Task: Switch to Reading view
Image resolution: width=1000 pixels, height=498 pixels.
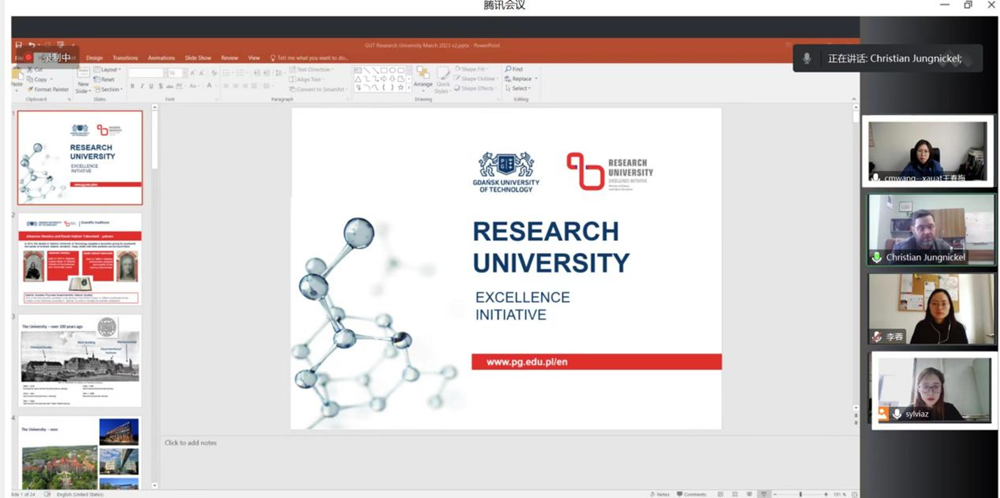Action: coord(749,494)
